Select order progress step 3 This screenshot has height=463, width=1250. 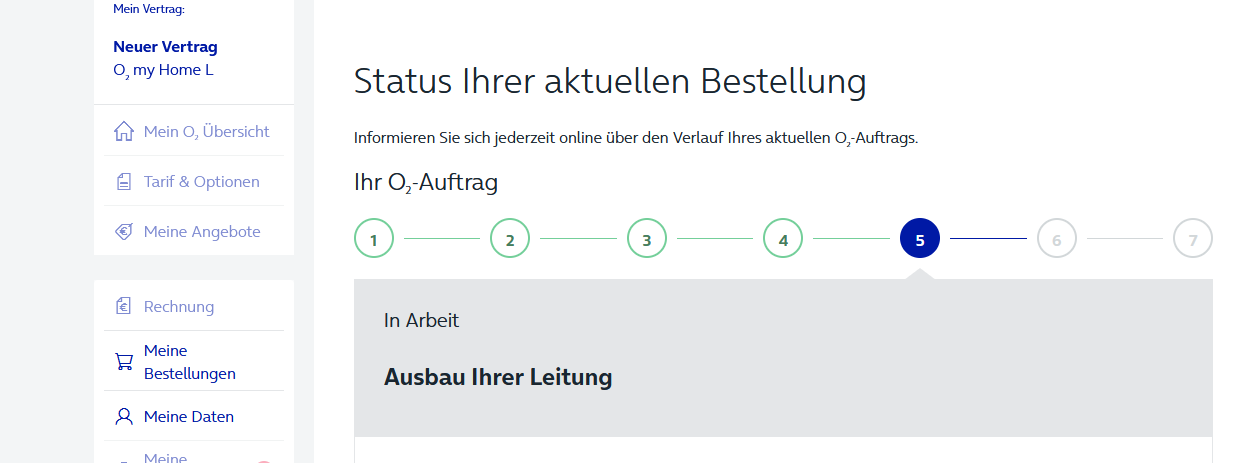coord(647,239)
